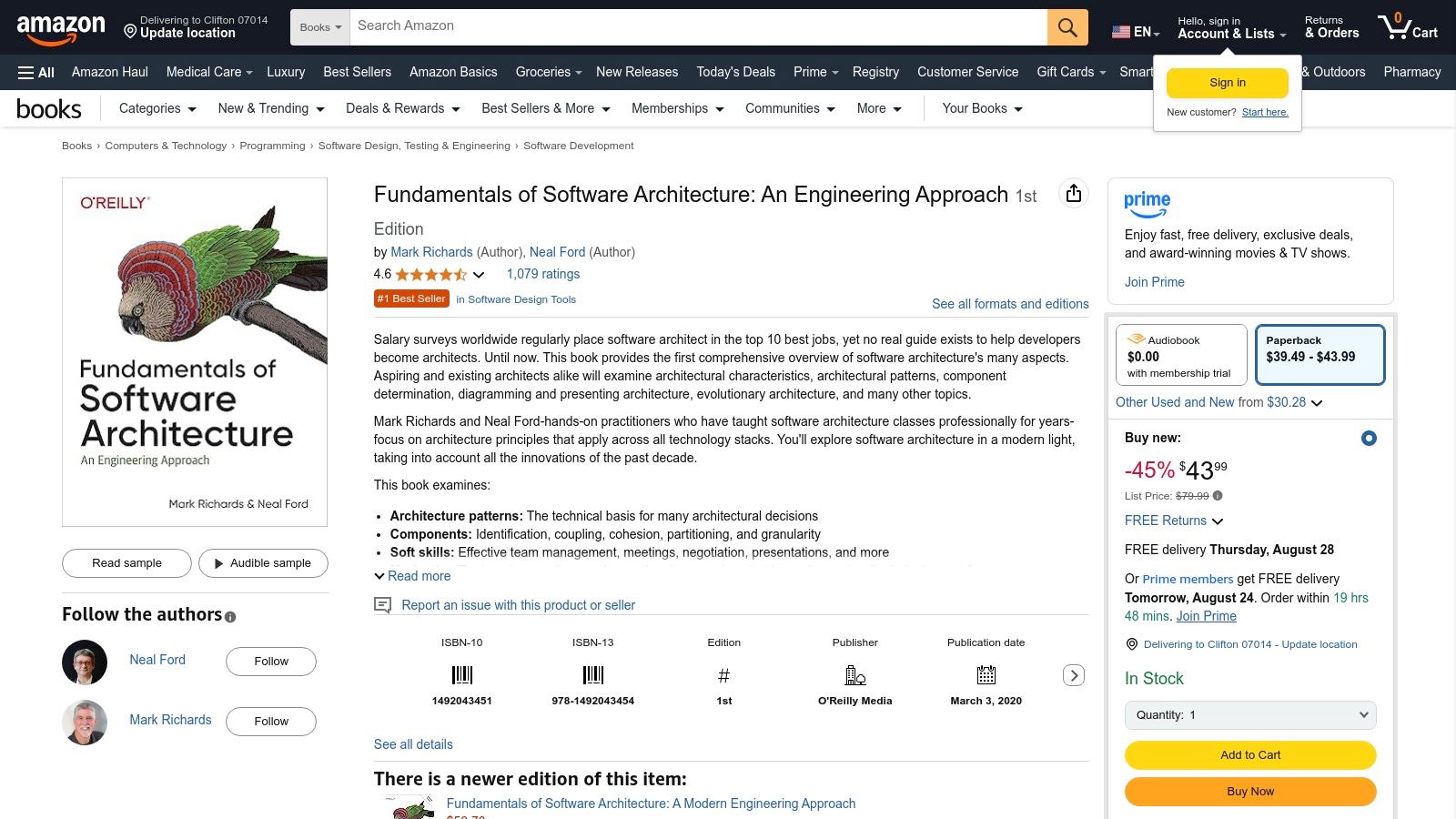Select the Buy new radio button

pyautogui.click(x=1368, y=439)
